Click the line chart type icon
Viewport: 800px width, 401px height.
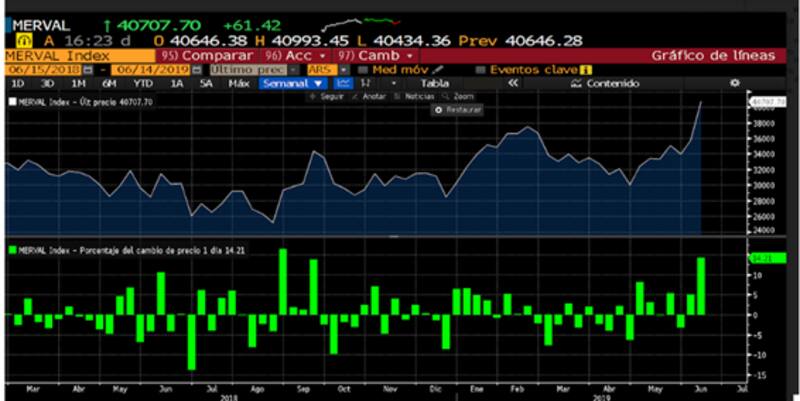(x=346, y=84)
